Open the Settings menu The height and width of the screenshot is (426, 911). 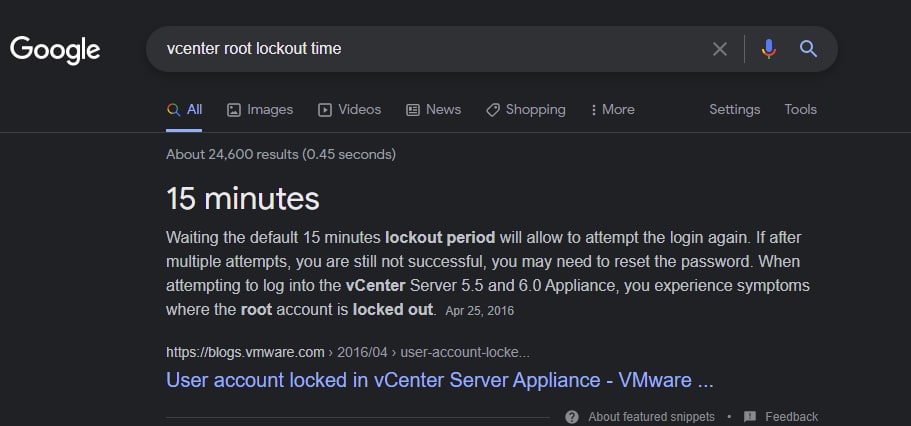[734, 110]
